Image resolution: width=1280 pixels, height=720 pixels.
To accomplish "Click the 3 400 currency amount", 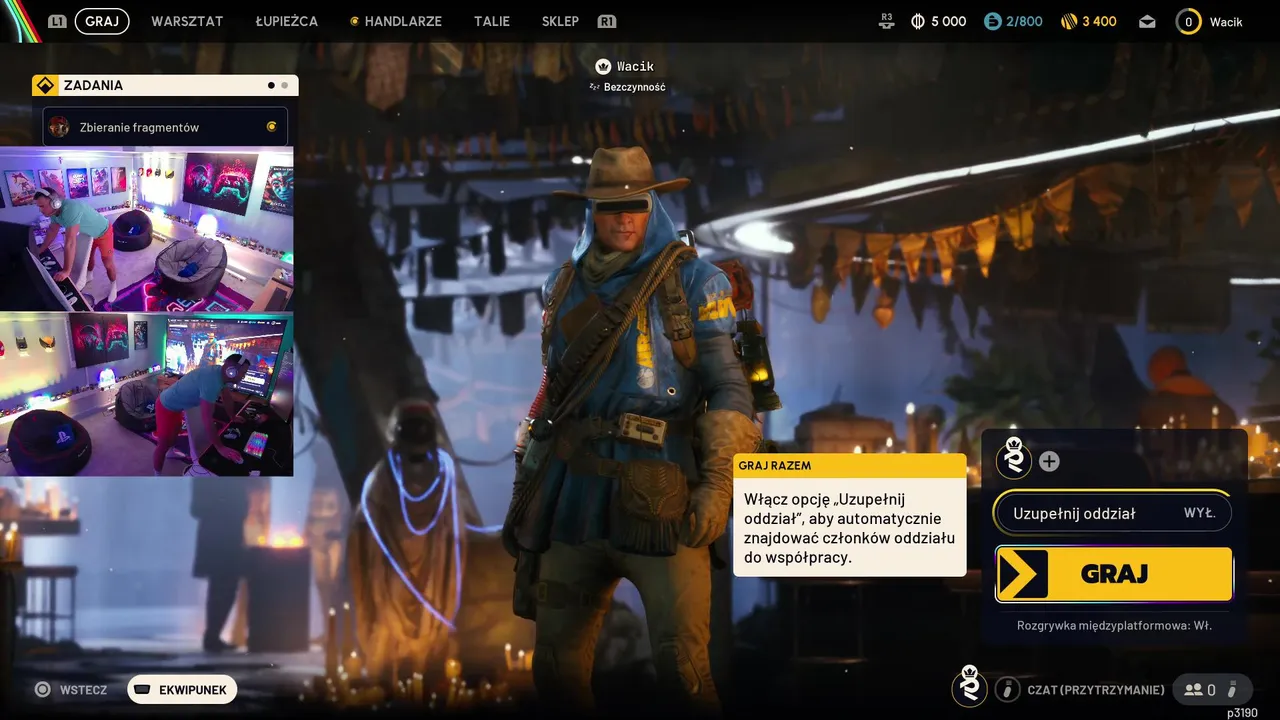I will [x=1099, y=21].
